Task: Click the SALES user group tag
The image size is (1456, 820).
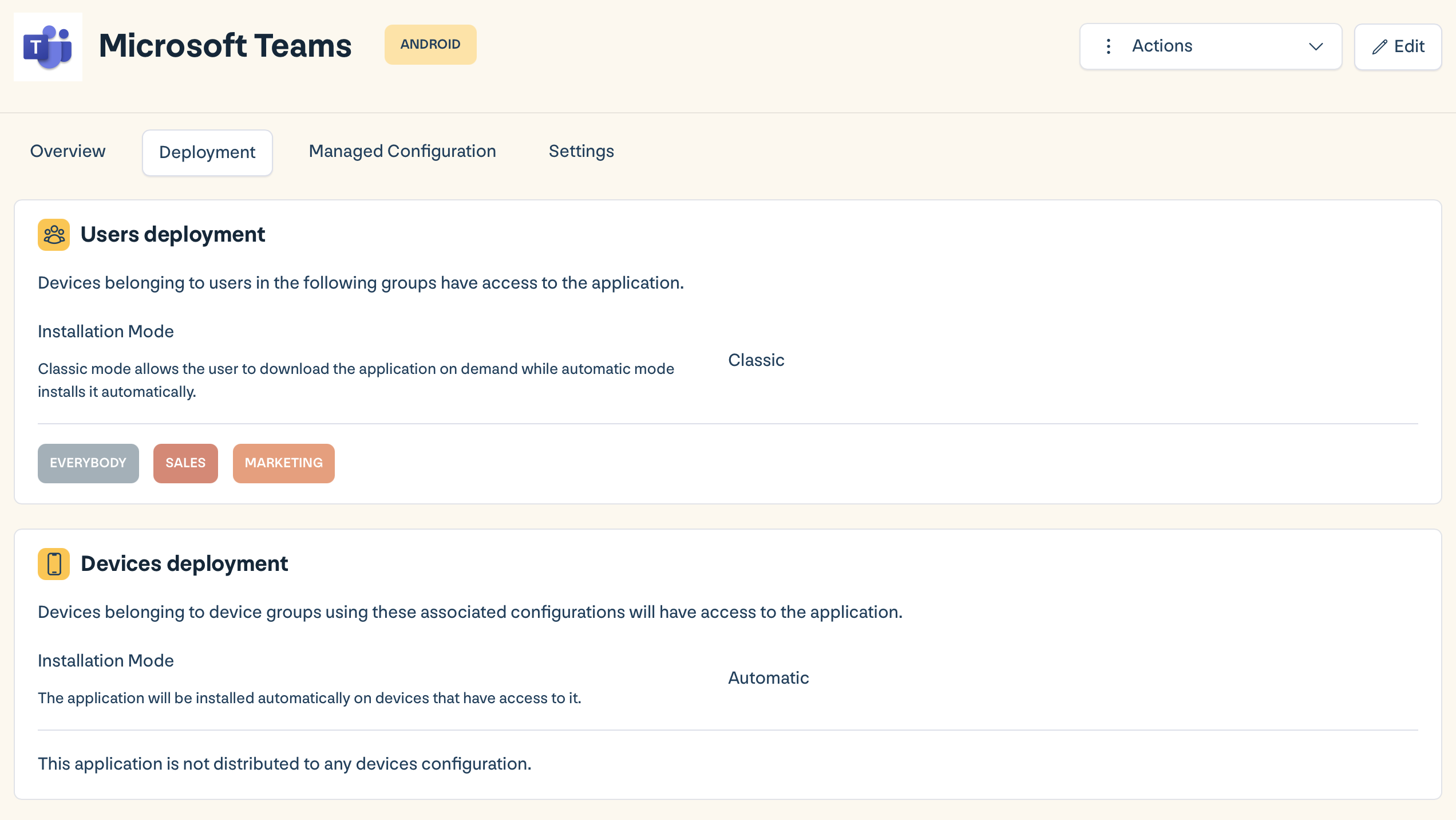Action: [x=185, y=463]
